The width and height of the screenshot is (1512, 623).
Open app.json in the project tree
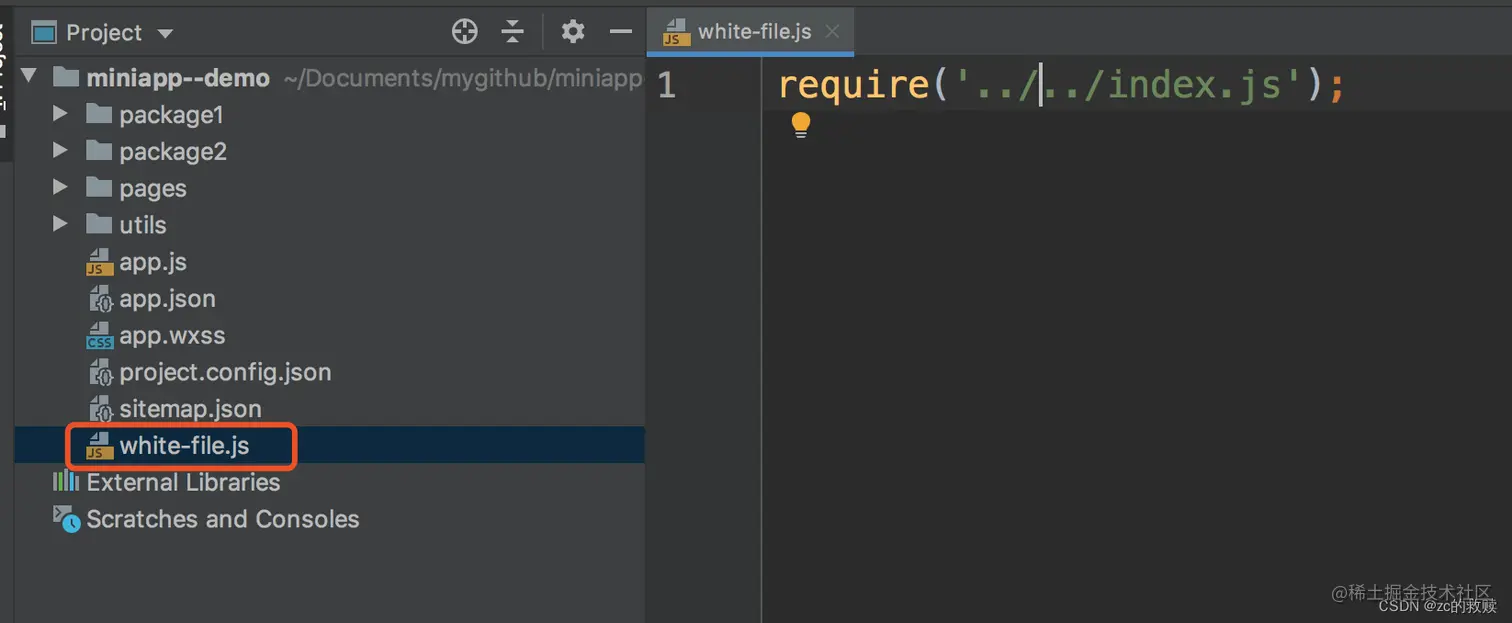(167, 299)
